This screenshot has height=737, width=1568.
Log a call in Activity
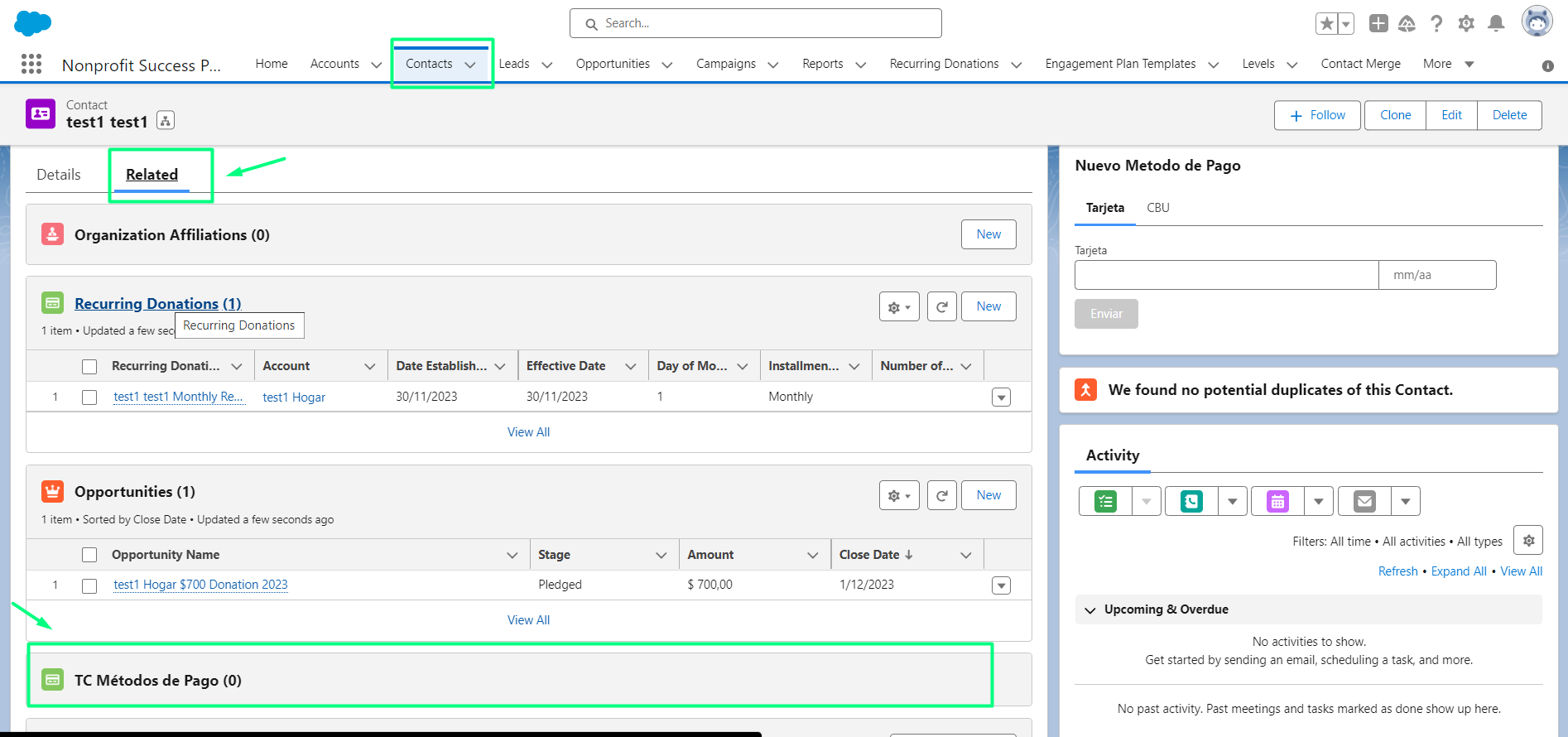pyautogui.click(x=1191, y=501)
